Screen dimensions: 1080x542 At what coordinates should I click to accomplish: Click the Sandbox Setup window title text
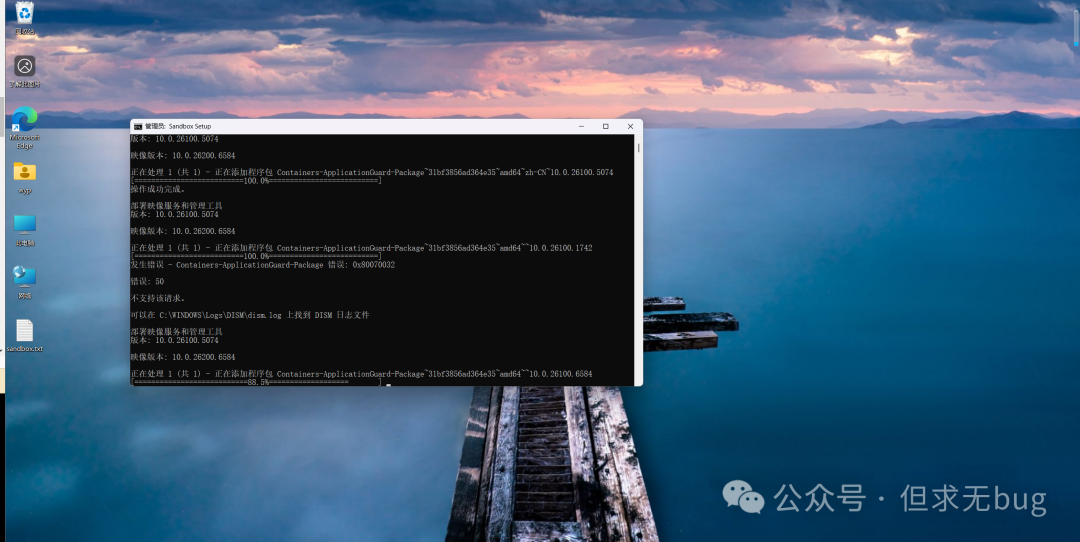(x=178, y=127)
